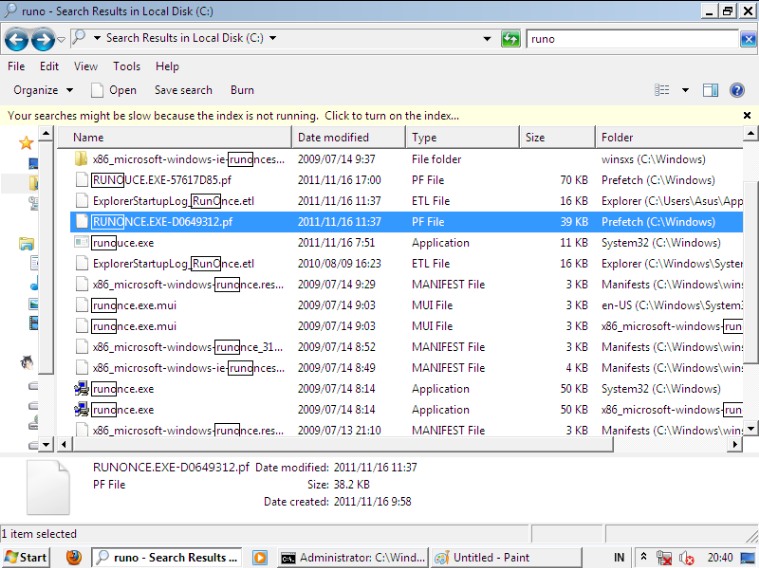
Task: Open the view options dropdown arrow
Action: coord(685,90)
